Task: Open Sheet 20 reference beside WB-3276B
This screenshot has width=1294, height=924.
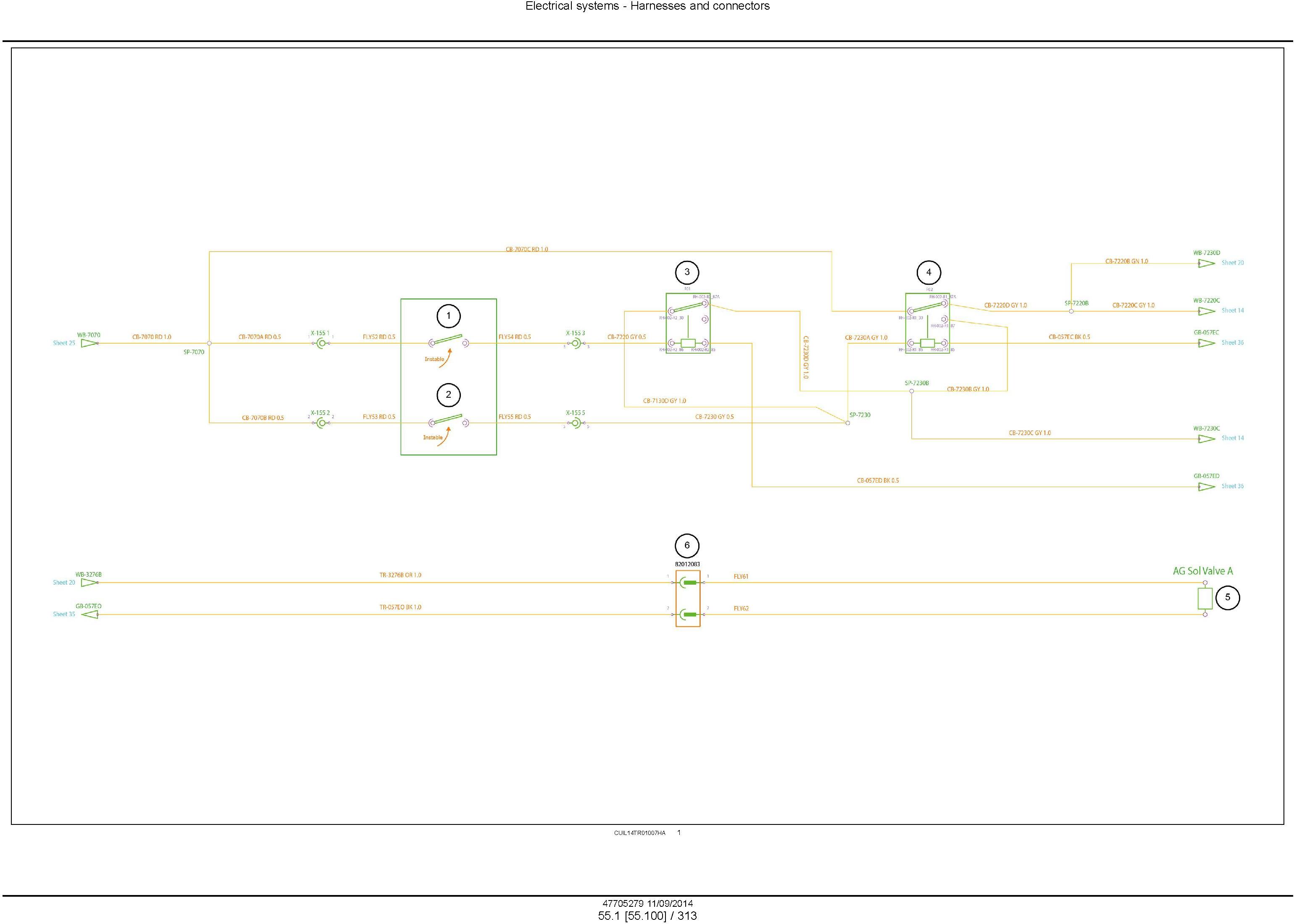Action: tap(64, 583)
